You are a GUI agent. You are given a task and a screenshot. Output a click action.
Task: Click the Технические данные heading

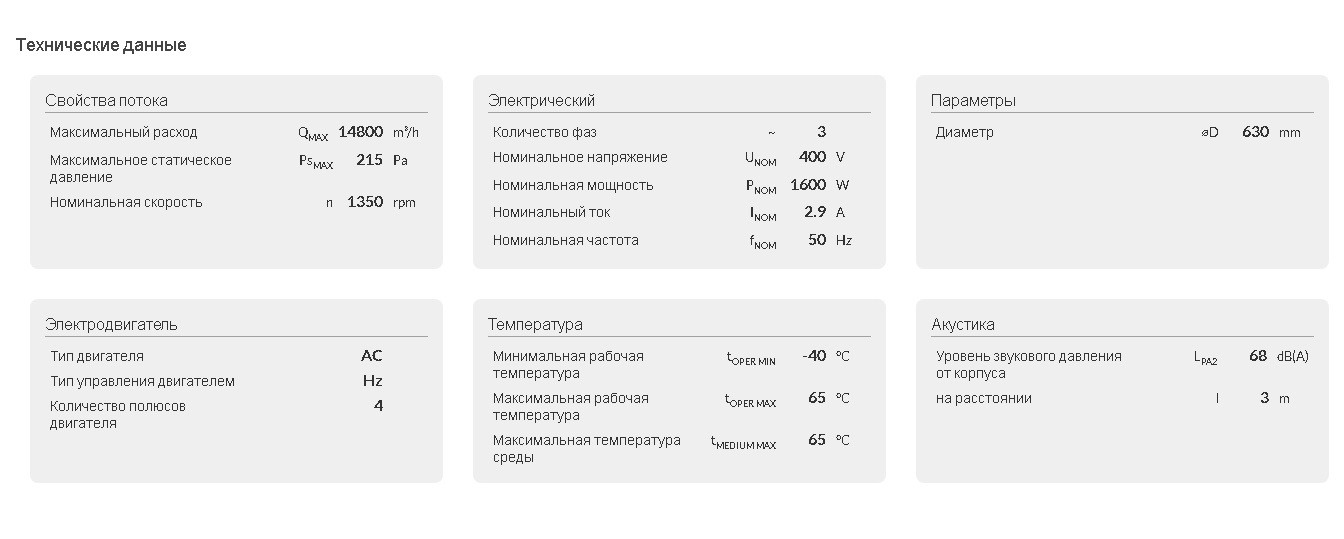coord(101,45)
